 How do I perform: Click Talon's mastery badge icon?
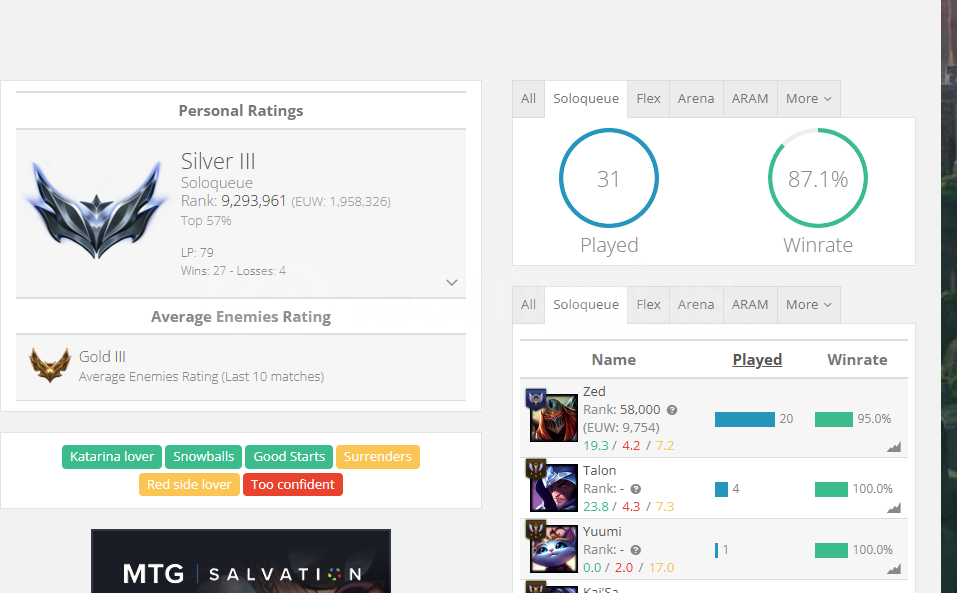point(536,469)
